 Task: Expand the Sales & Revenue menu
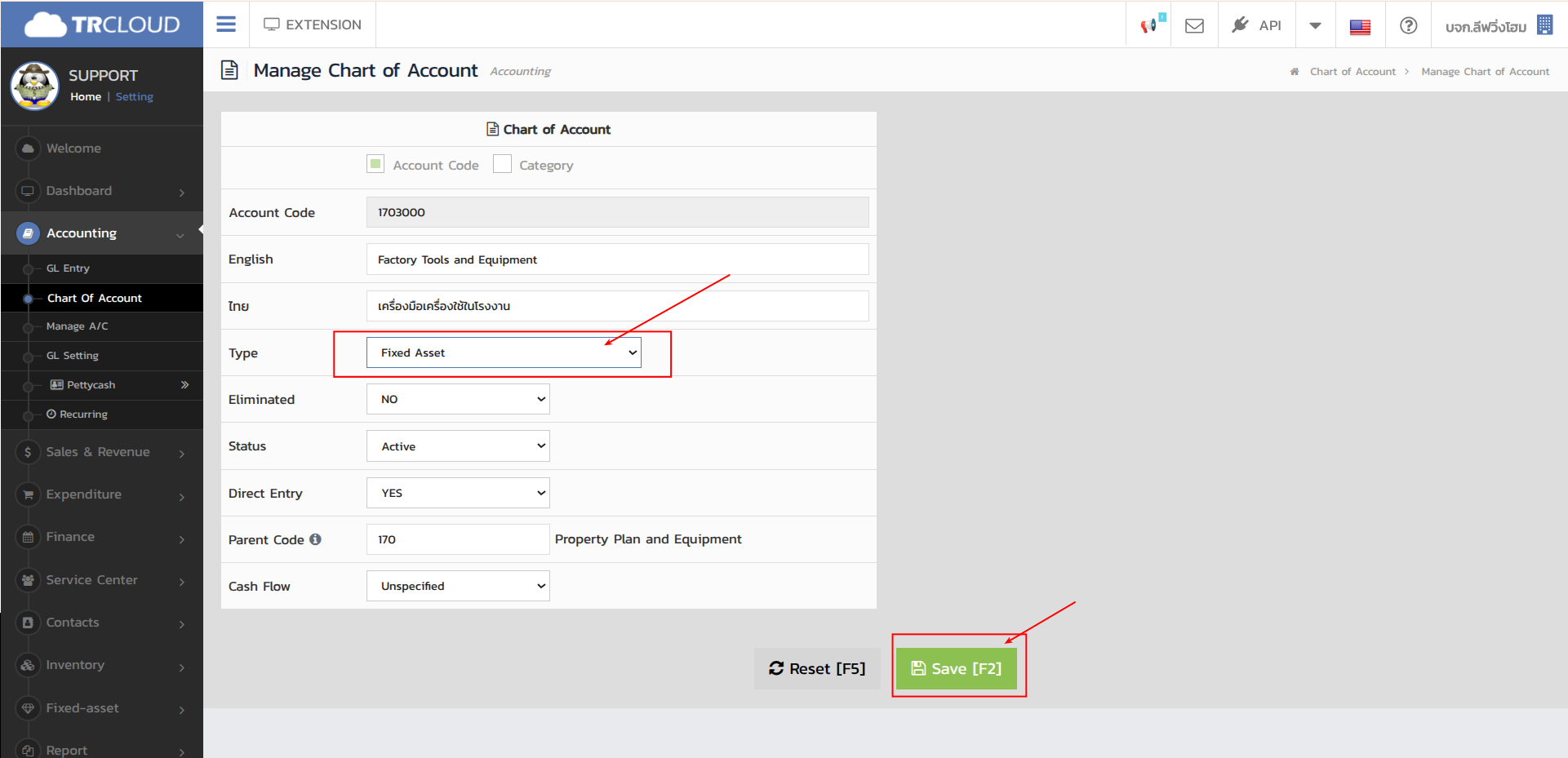tap(98, 452)
